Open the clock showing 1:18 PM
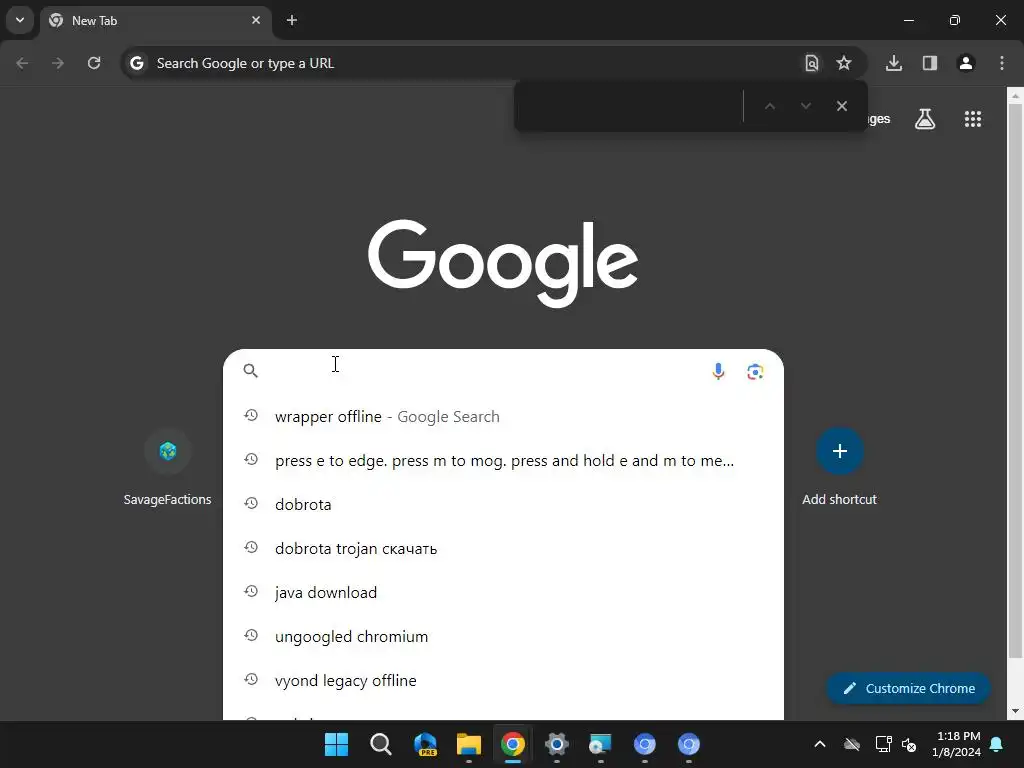Viewport: 1024px width, 768px height. 957,744
